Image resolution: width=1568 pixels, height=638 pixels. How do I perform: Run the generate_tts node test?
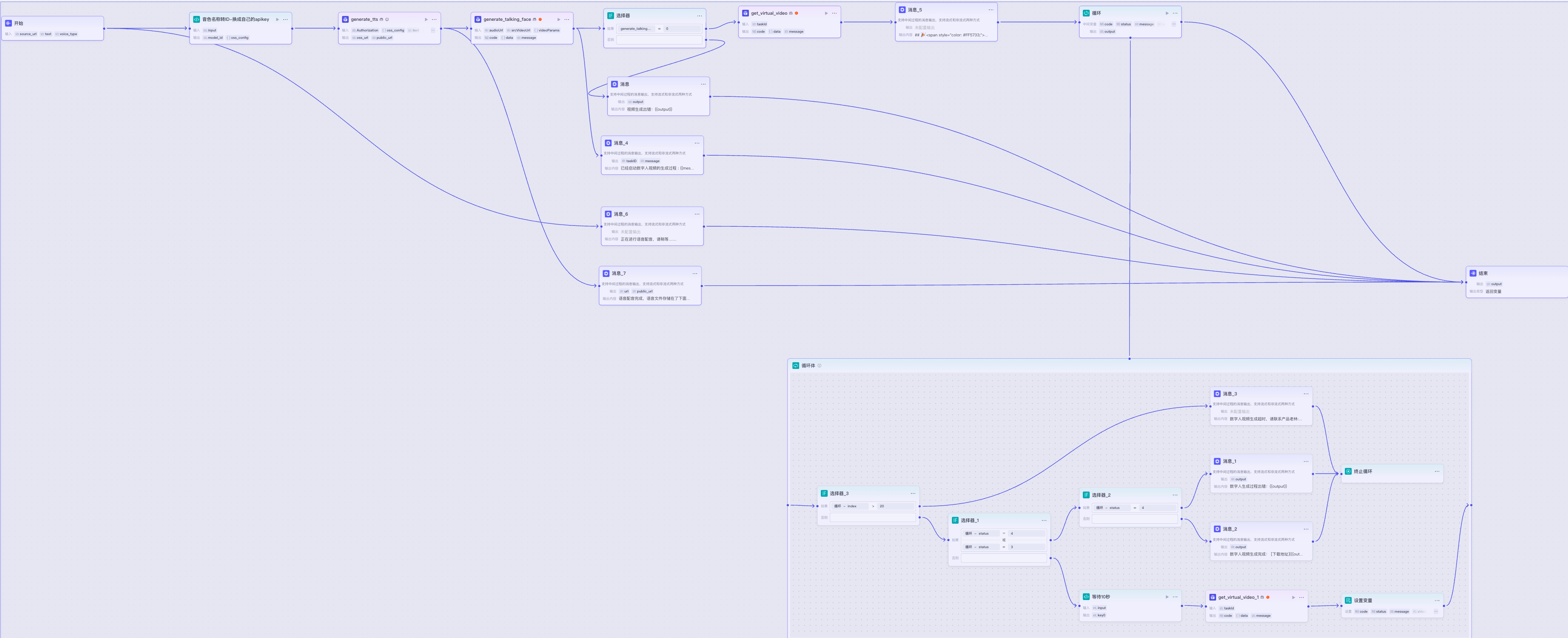pyautogui.click(x=426, y=20)
